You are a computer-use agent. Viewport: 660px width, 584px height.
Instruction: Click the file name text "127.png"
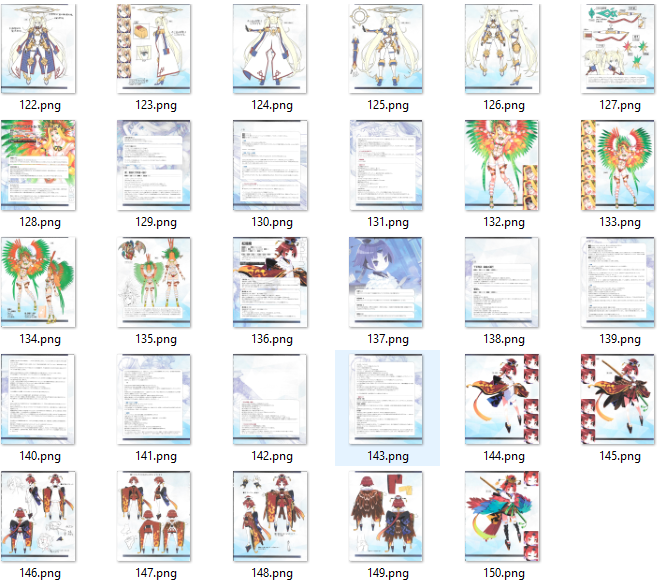click(x=620, y=105)
